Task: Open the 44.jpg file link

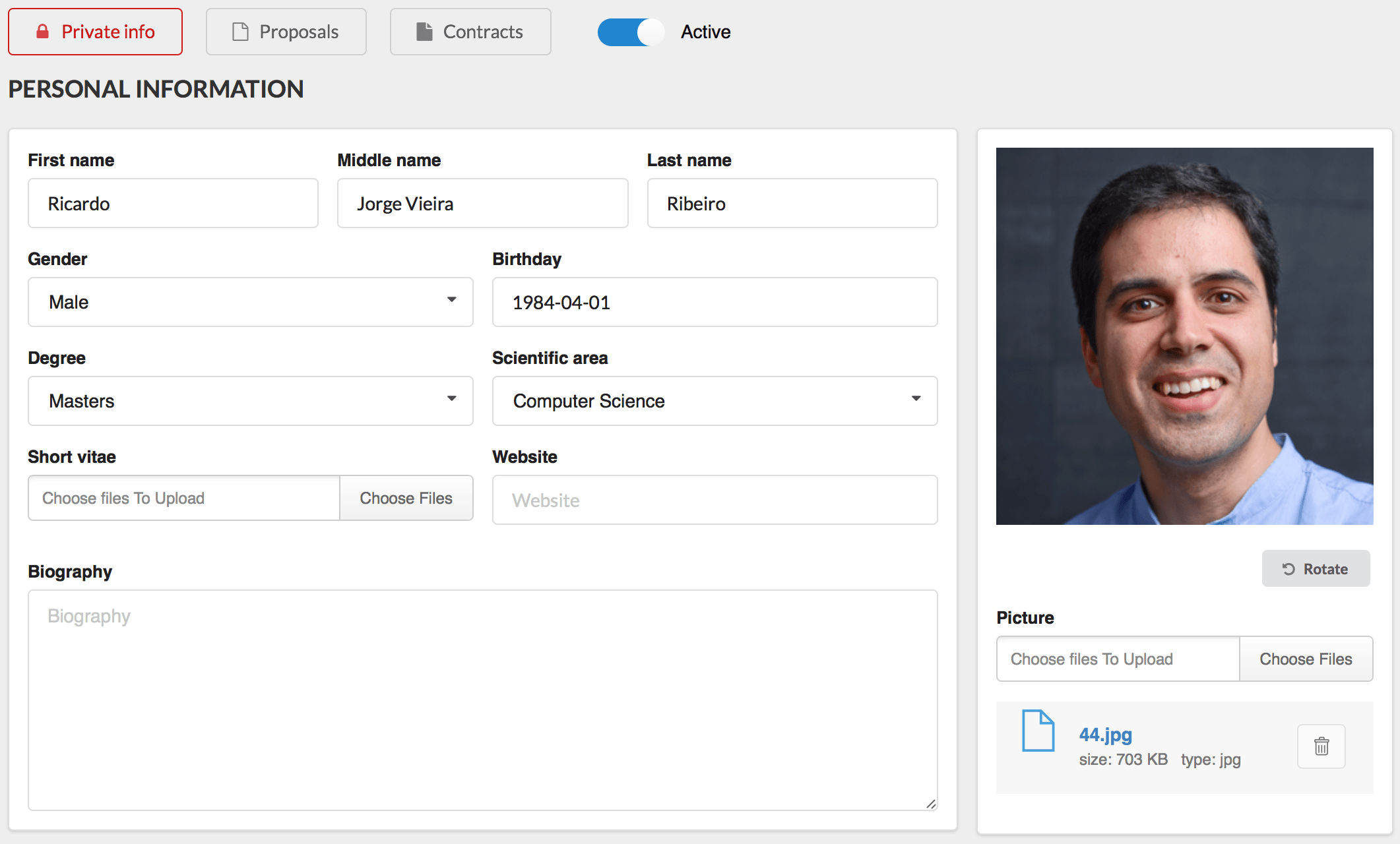Action: pyautogui.click(x=1105, y=735)
